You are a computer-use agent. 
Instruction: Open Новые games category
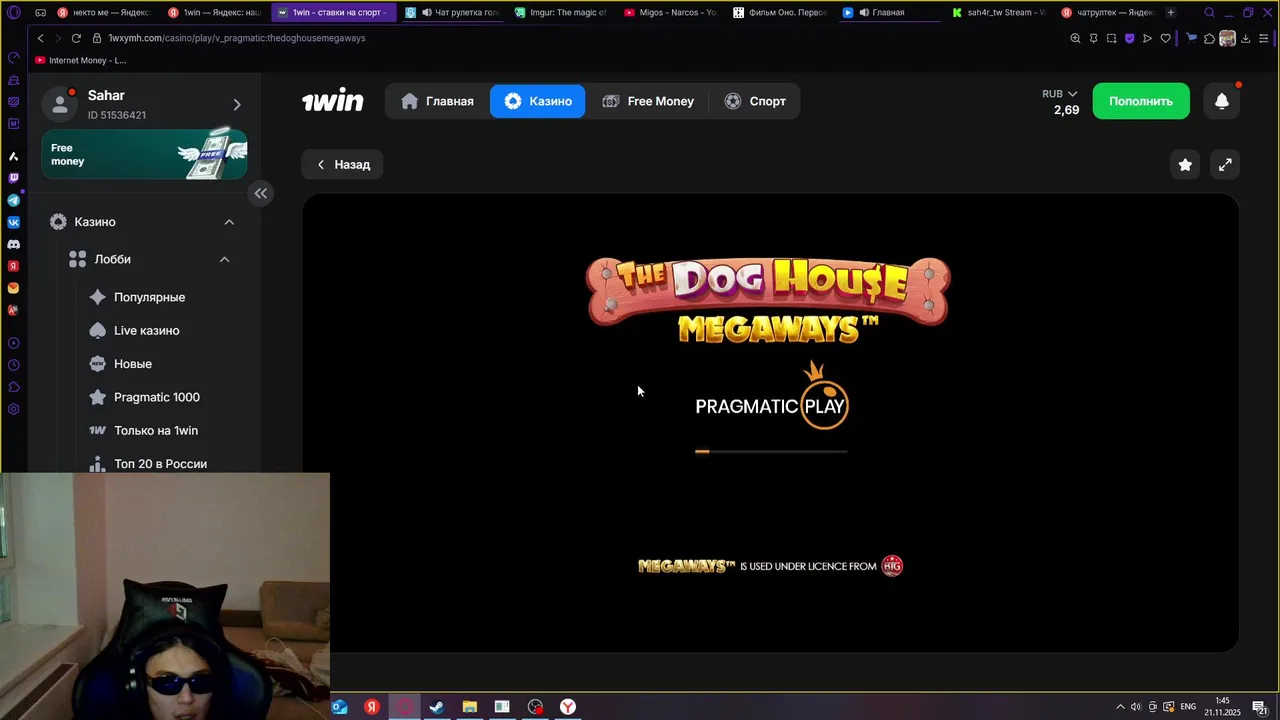pyautogui.click(x=133, y=364)
